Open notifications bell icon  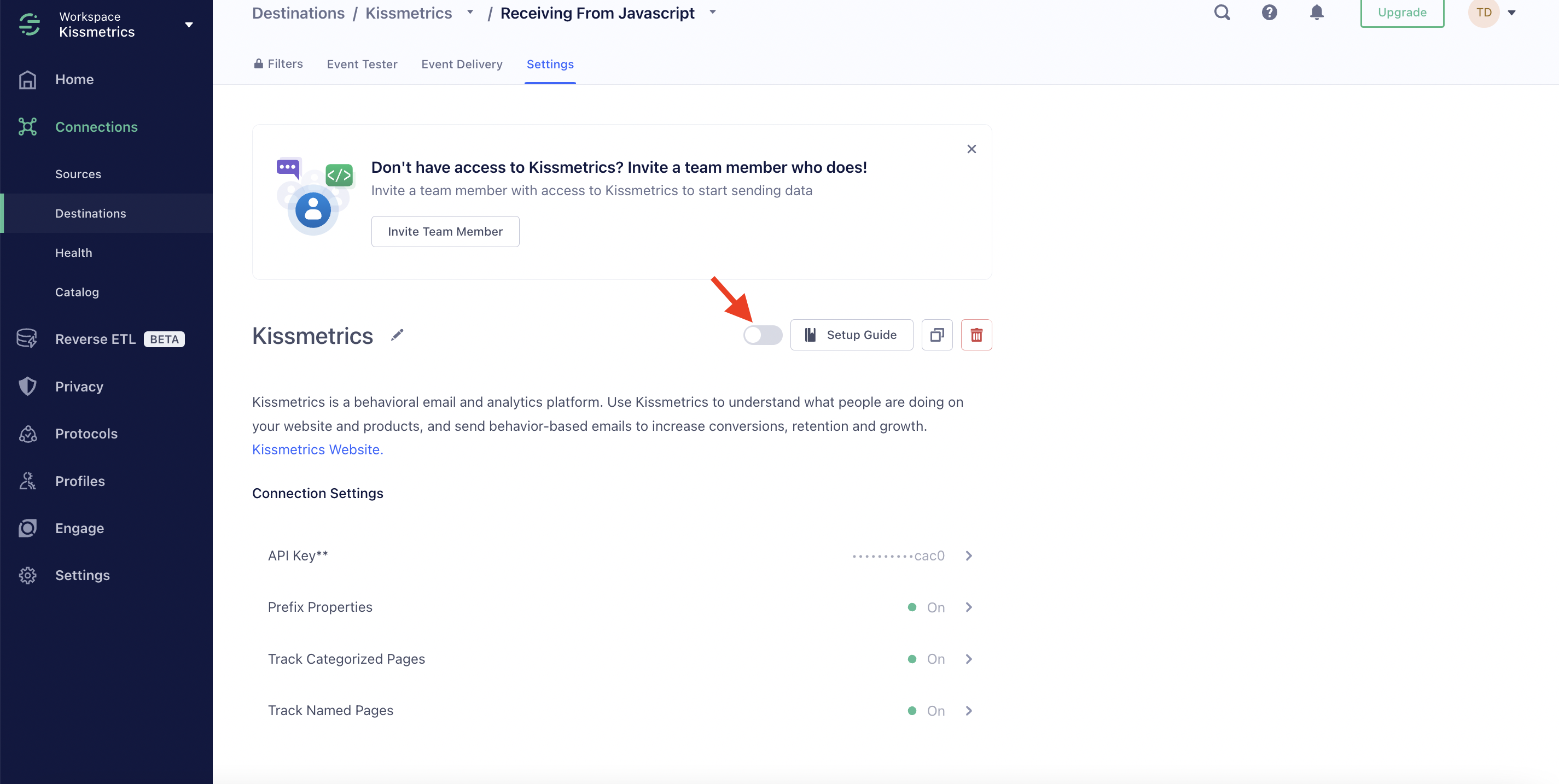pyautogui.click(x=1316, y=13)
